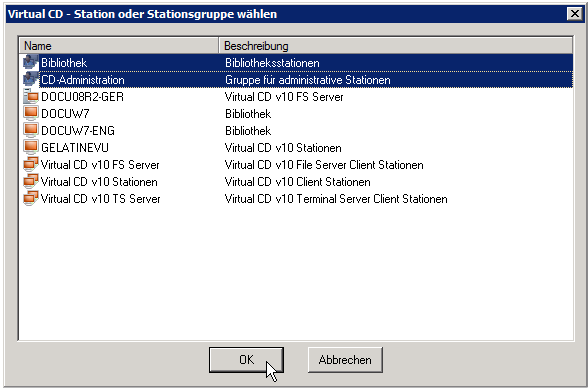
Task: Click the GELATINEVU station monitor icon
Action: point(31,147)
